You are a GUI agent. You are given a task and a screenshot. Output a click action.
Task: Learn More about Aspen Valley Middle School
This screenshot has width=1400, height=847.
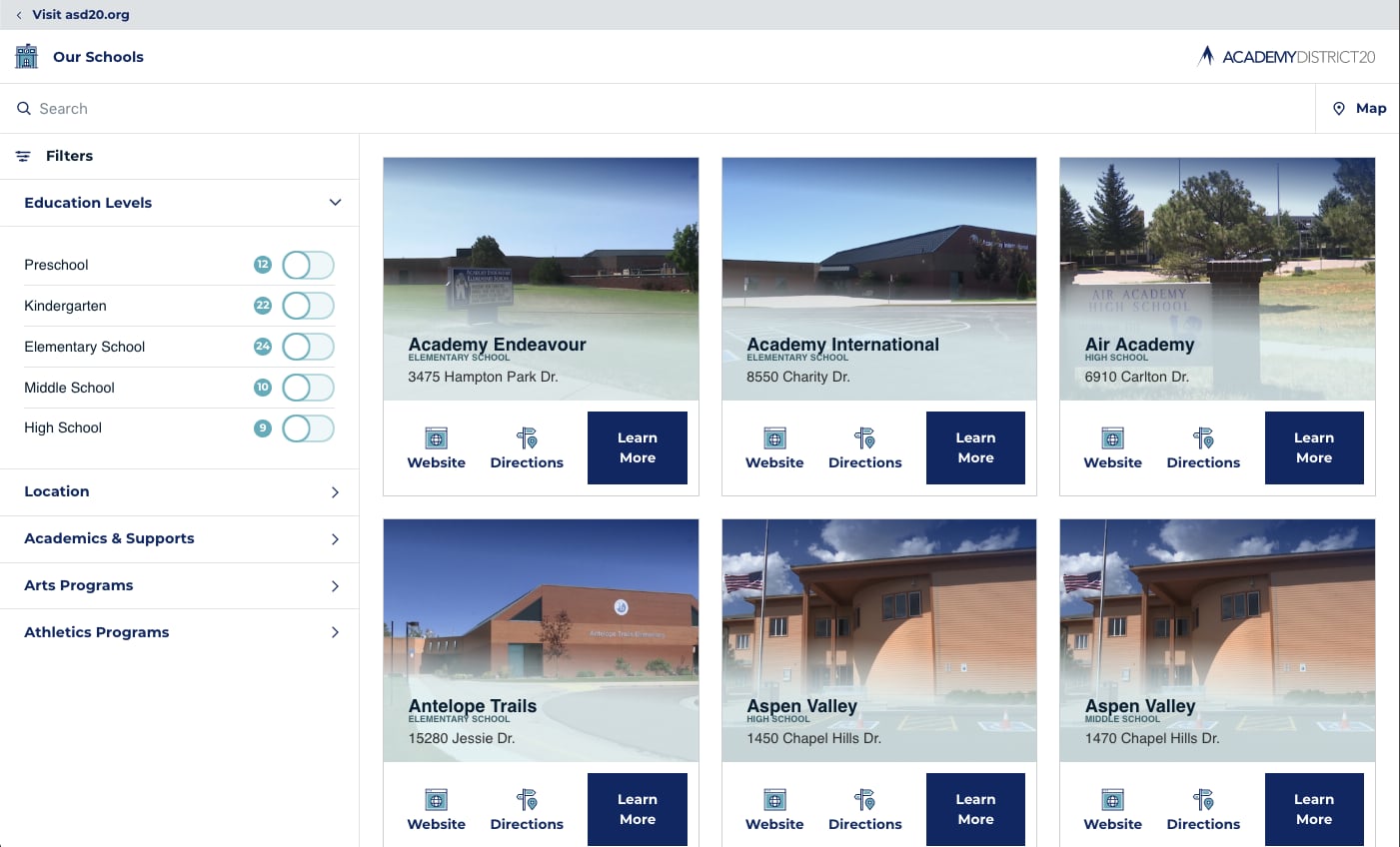[x=1314, y=809]
